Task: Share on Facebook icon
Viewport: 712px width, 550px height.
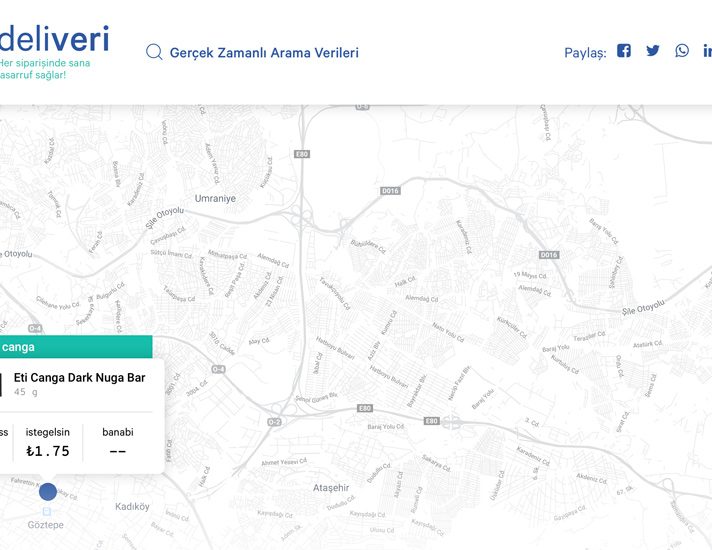Action: [623, 50]
